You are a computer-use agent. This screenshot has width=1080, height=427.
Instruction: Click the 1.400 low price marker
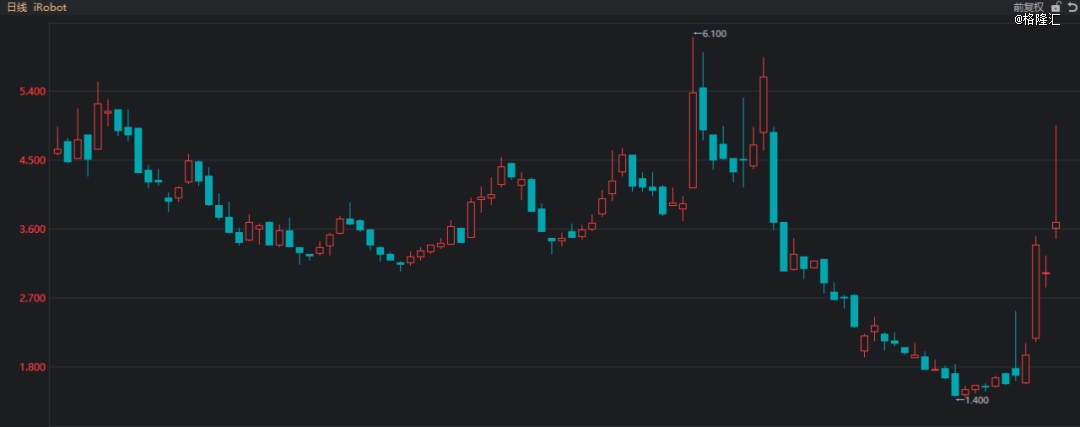(x=974, y=400)
